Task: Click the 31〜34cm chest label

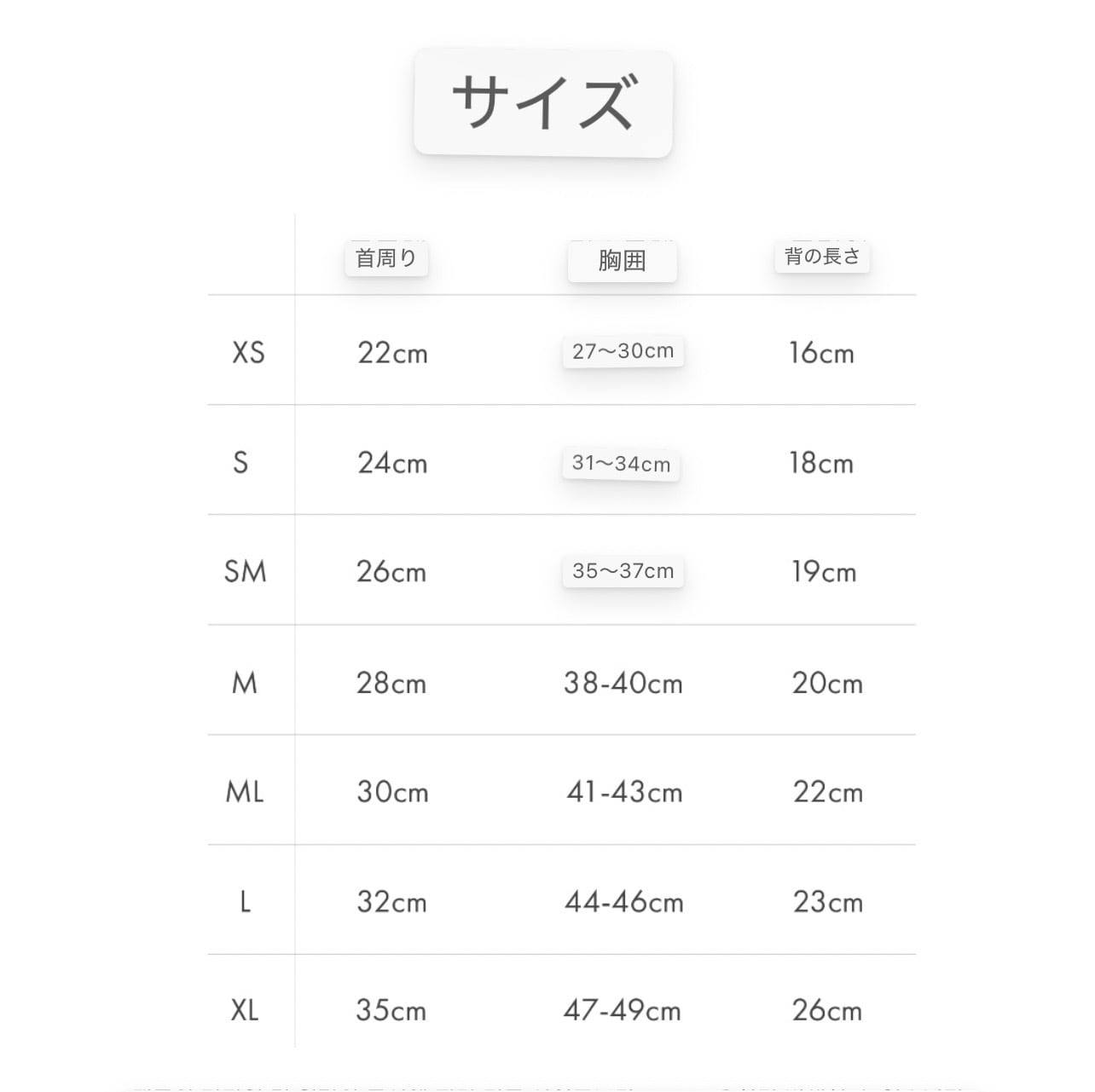Action: point(621,464)
